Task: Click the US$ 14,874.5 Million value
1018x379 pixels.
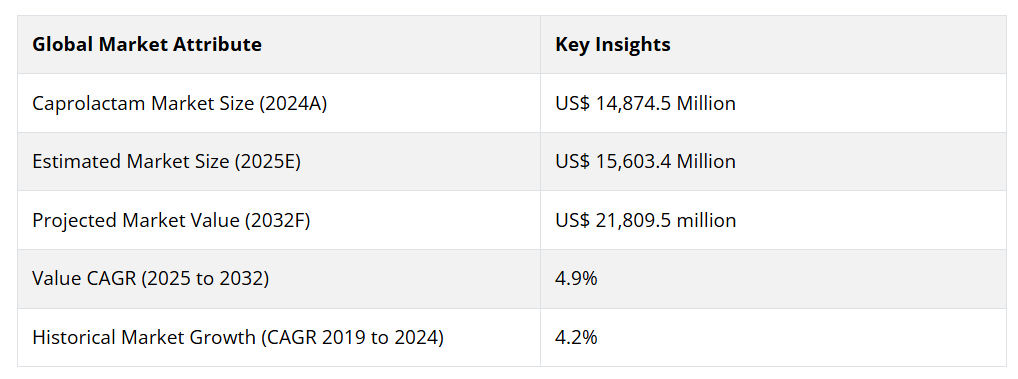Action: 645,103
